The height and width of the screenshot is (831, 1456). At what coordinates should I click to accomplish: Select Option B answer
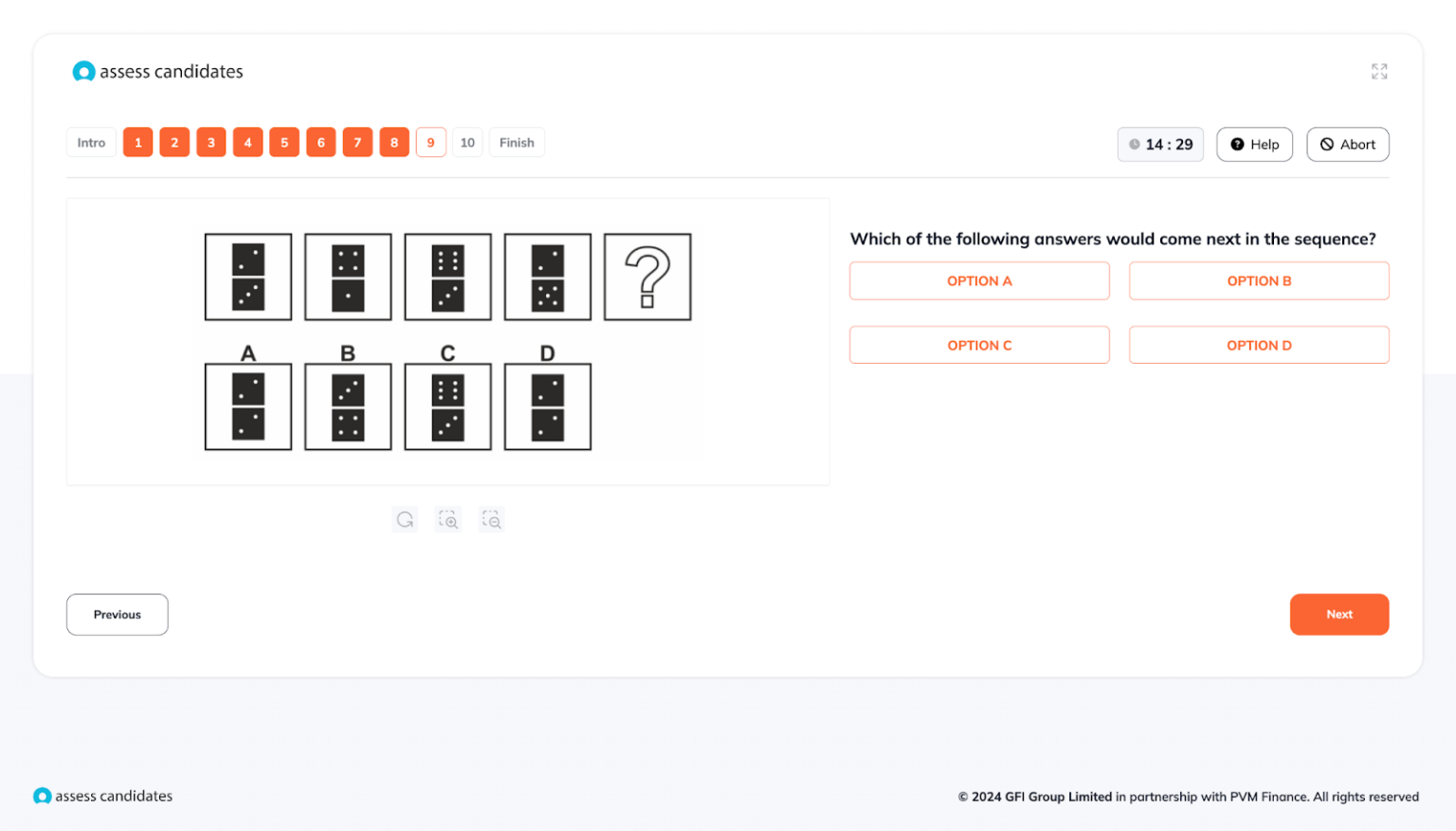[x=1259, y=280]
